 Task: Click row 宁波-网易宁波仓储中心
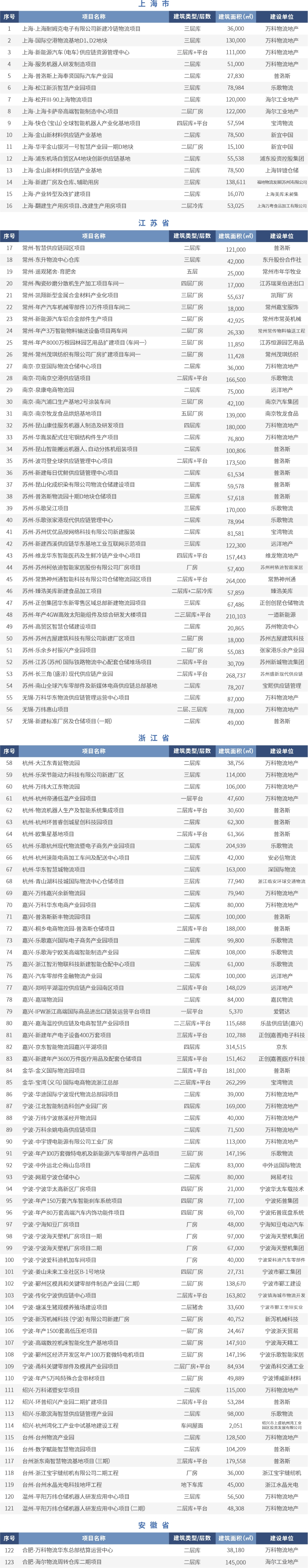click(154, 1178)
